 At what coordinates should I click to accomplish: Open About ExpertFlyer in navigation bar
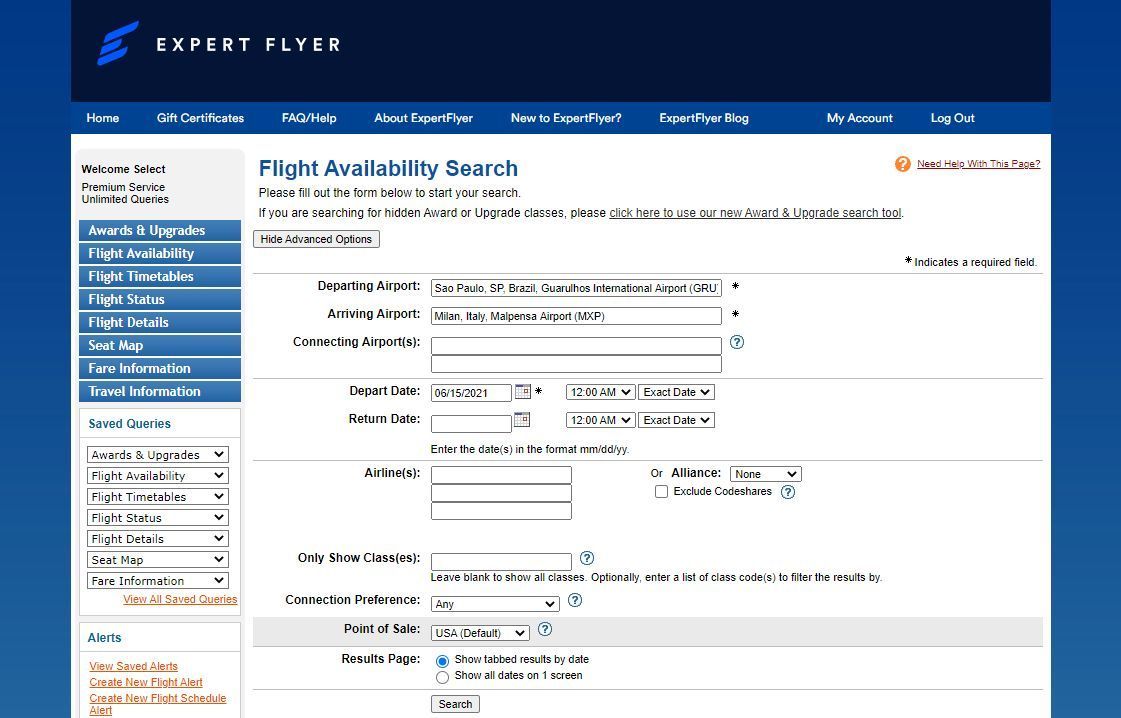(423, 118)
